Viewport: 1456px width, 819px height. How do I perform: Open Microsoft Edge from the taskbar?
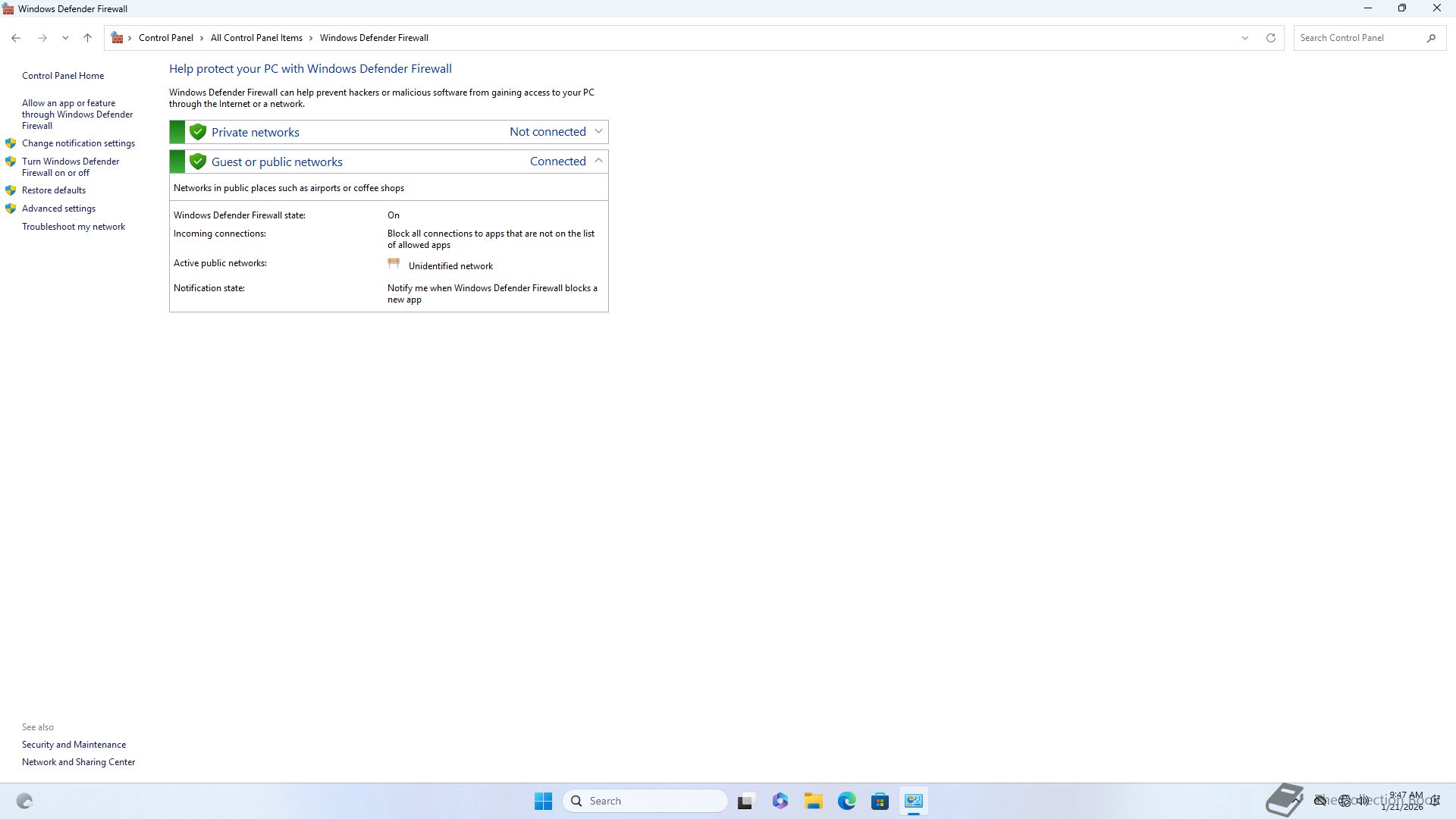[x=846, y=801]
